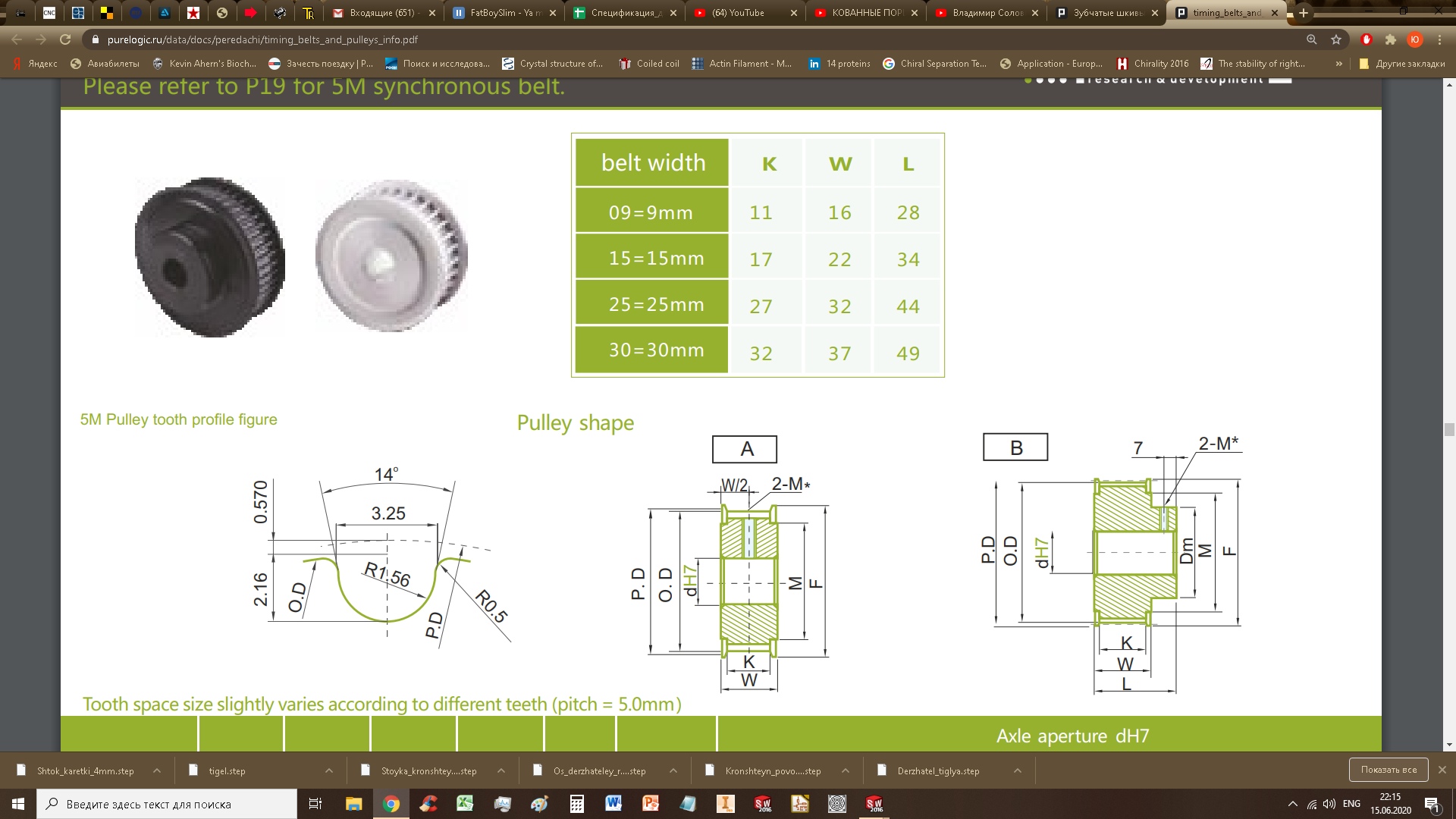Image resolution: width=1456 pixels, height=819 pixels.
Task: Click the Показать все downloads button
Action: point(1388,770)
